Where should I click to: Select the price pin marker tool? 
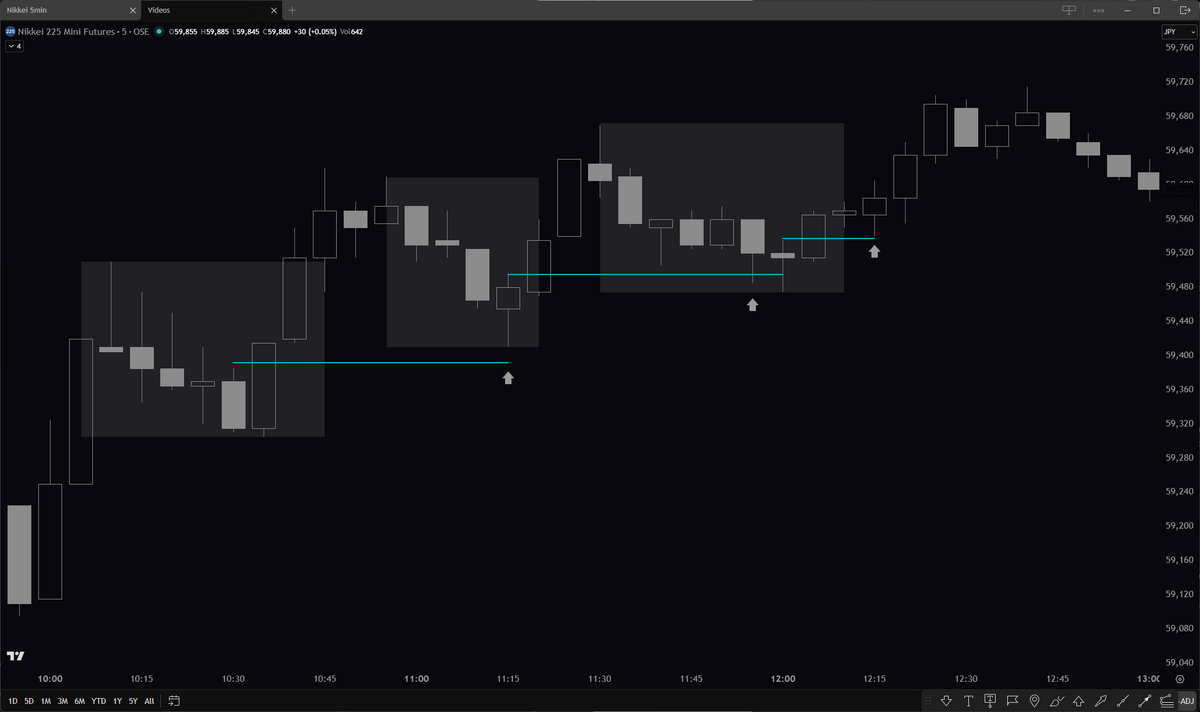coord(1034,701)
